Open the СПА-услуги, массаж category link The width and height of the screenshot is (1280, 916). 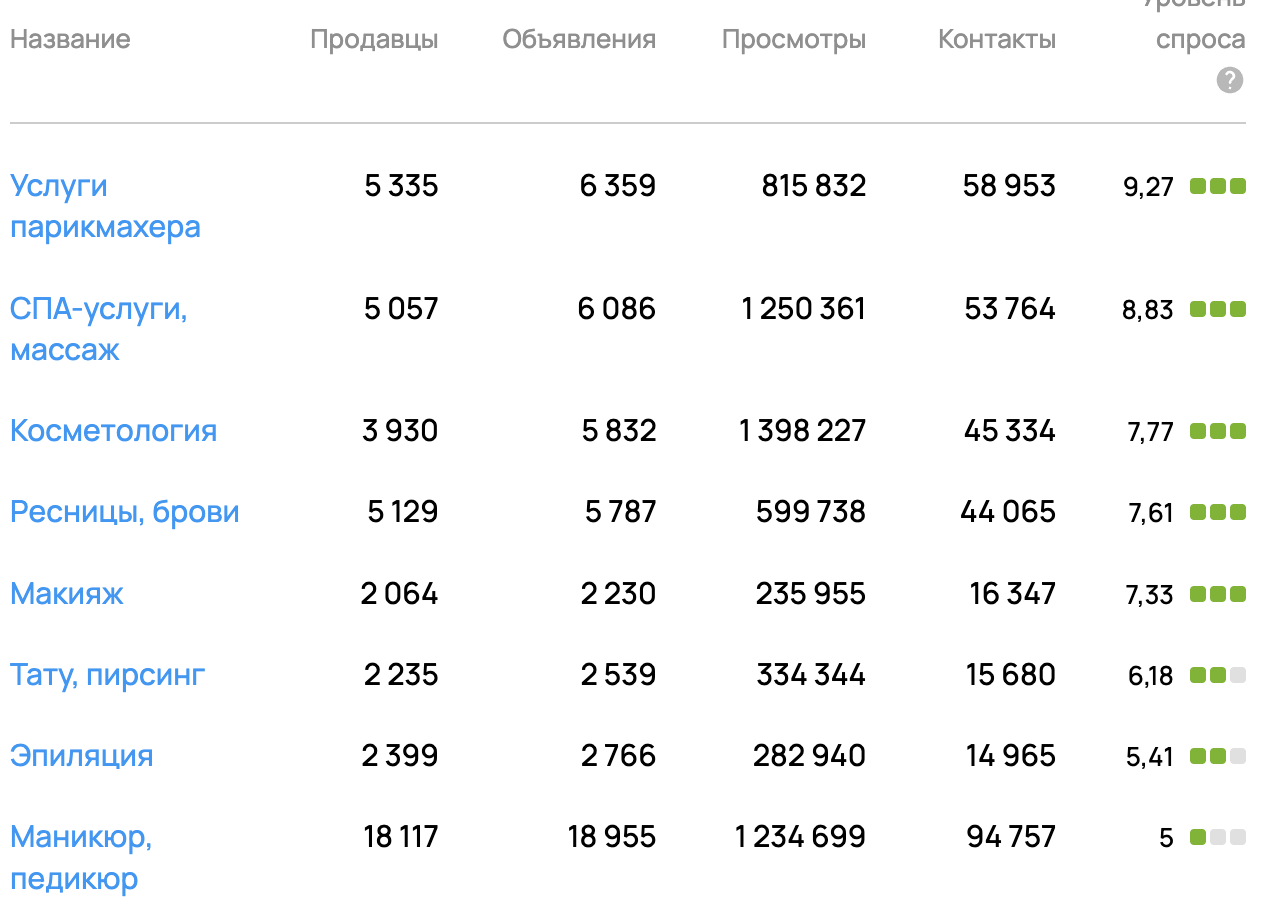pos(99,329)
